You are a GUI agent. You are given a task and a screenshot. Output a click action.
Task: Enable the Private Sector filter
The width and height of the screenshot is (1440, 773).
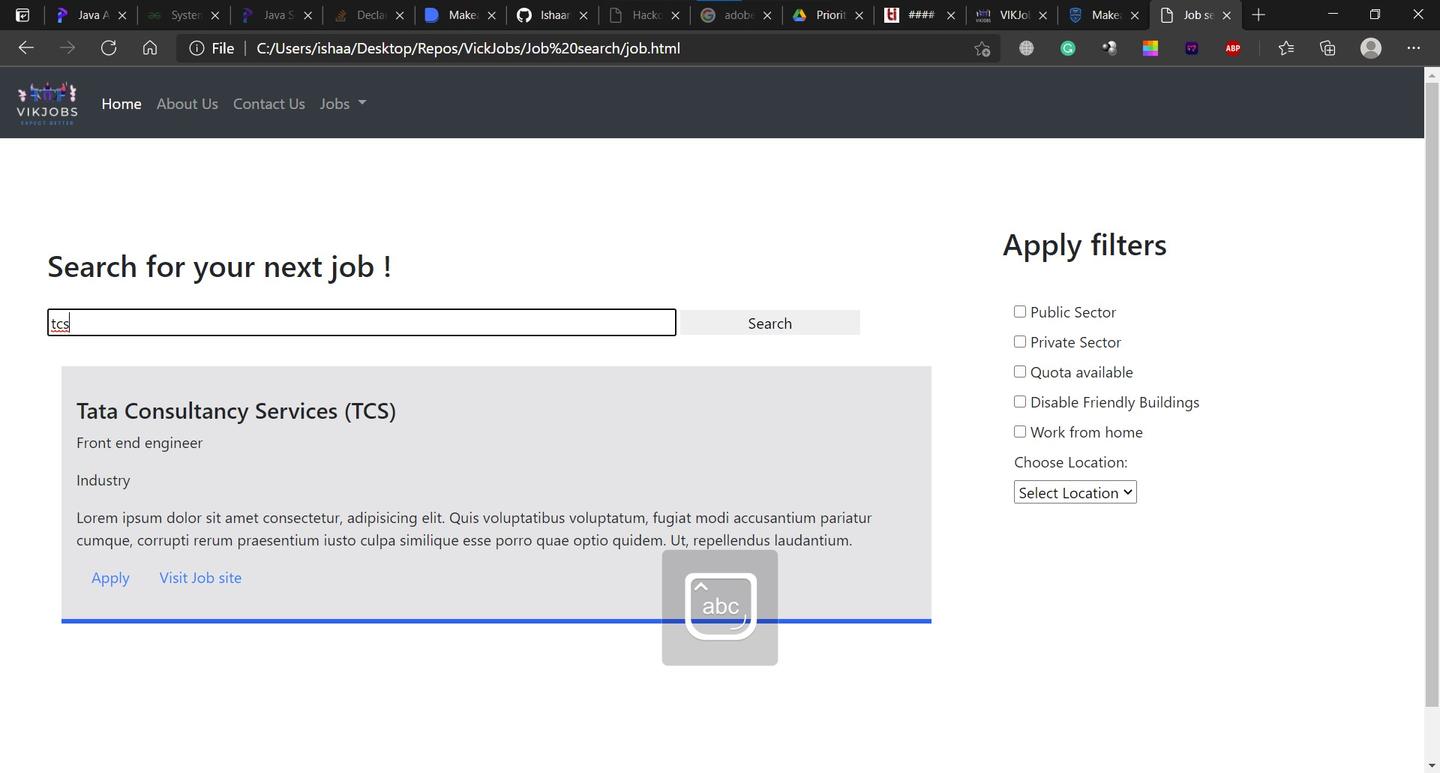point(1020,342)
